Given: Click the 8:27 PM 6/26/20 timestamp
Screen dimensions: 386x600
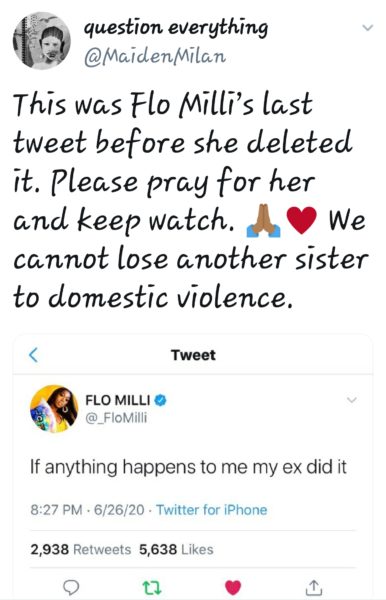Looking at the screenshot, I should (88, 510).
